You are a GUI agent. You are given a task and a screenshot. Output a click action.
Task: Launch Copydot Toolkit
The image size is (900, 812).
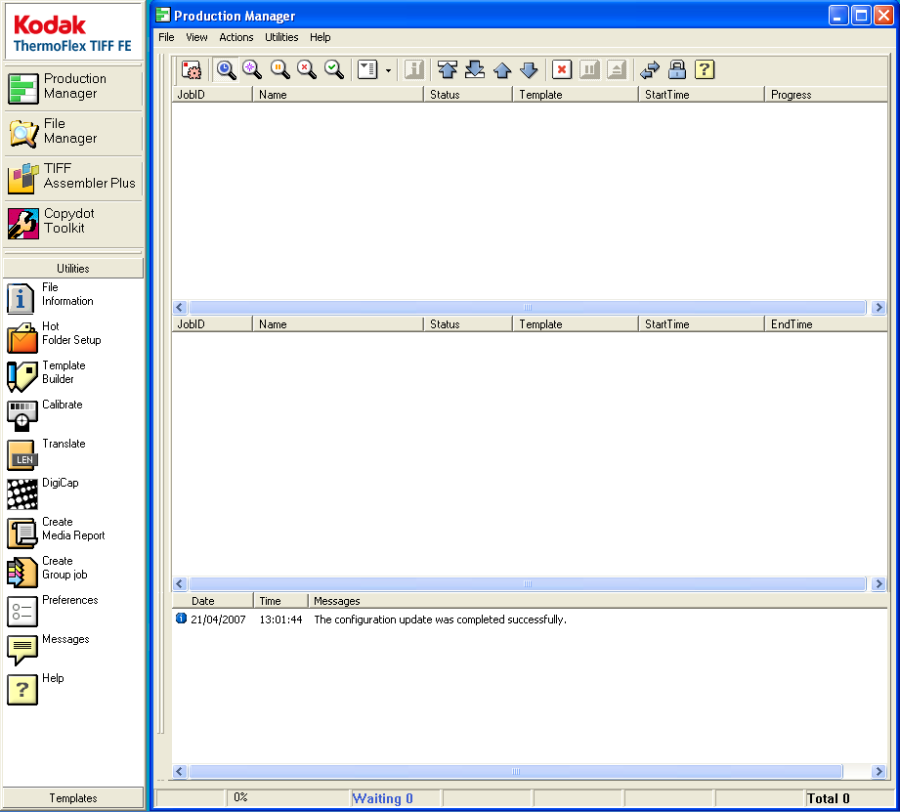pyautogui.click(x=73, y=222)
